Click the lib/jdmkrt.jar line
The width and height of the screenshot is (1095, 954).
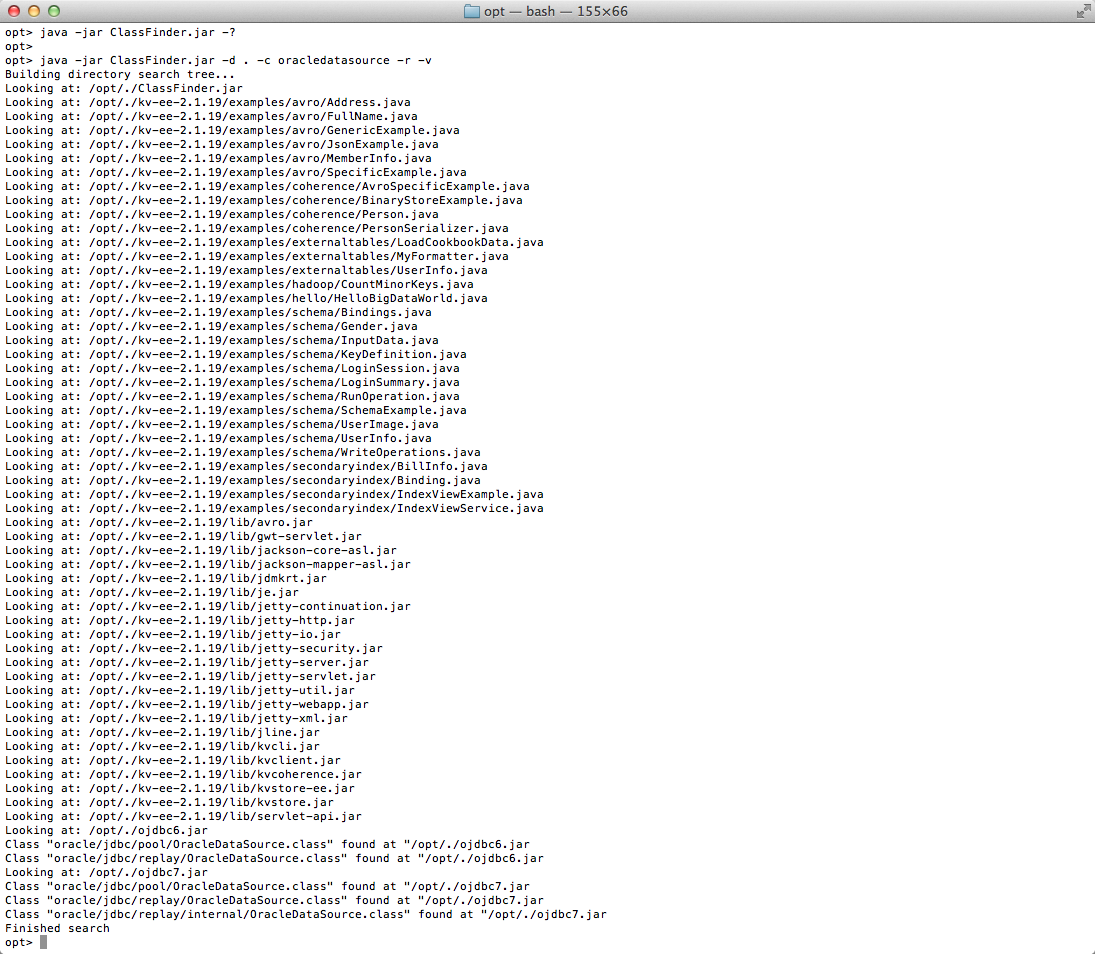tap(166, 578)
